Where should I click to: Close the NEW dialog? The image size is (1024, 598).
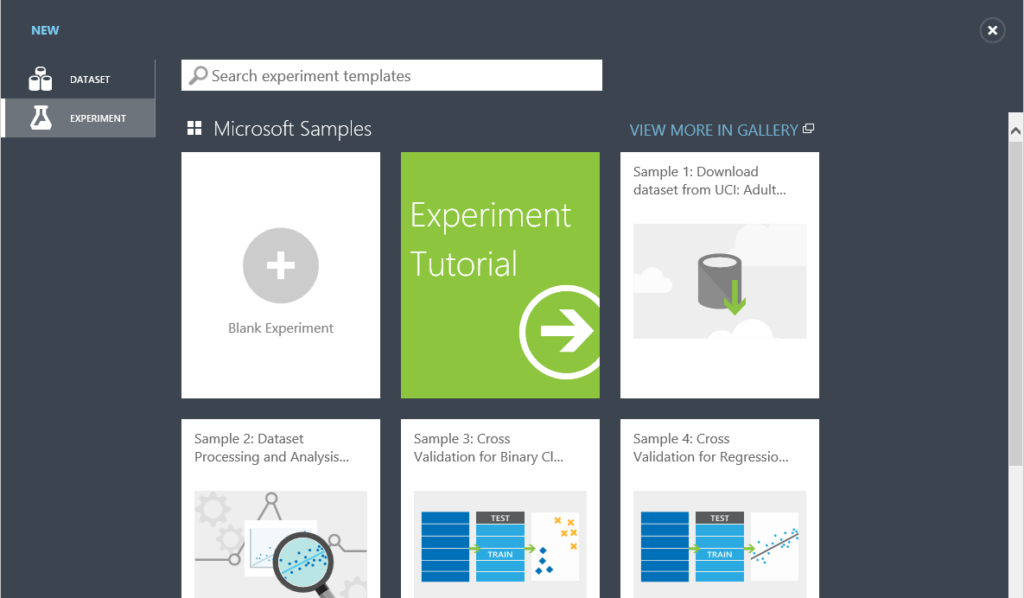pos(991,30)
